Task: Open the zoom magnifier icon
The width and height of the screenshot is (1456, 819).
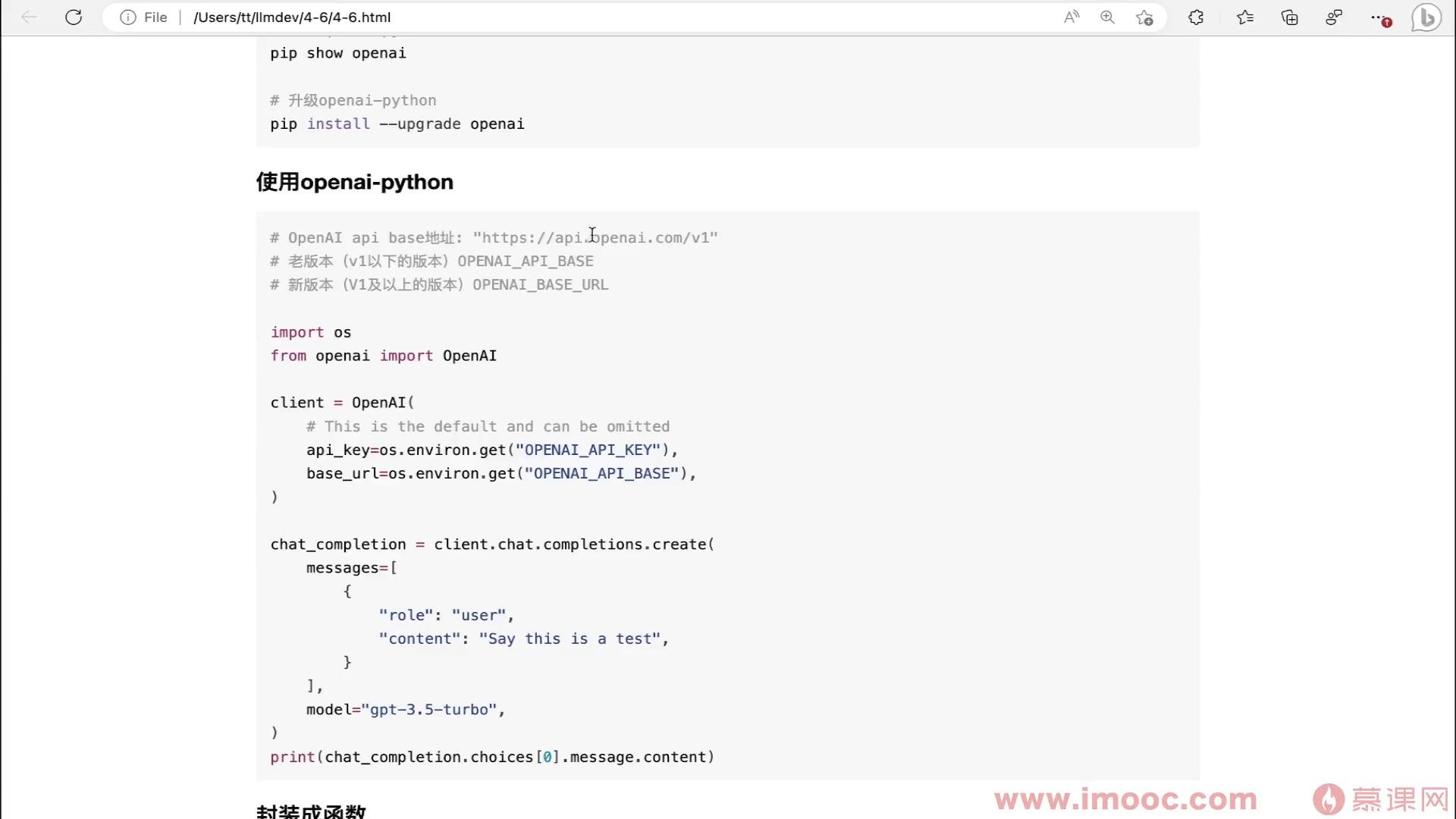Action: 1107,17
